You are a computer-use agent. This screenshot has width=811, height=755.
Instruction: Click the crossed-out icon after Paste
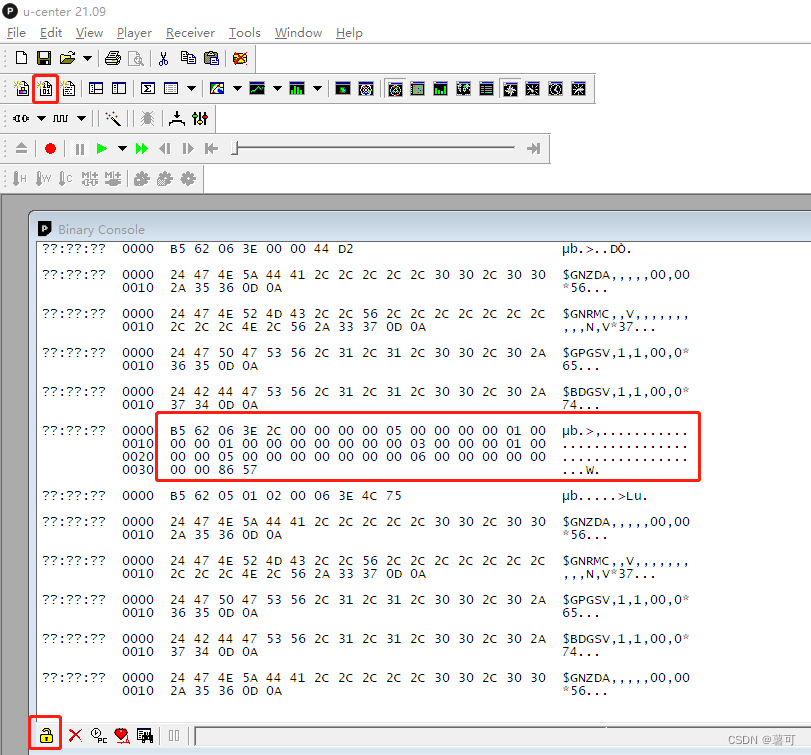(x=239, y=58)
